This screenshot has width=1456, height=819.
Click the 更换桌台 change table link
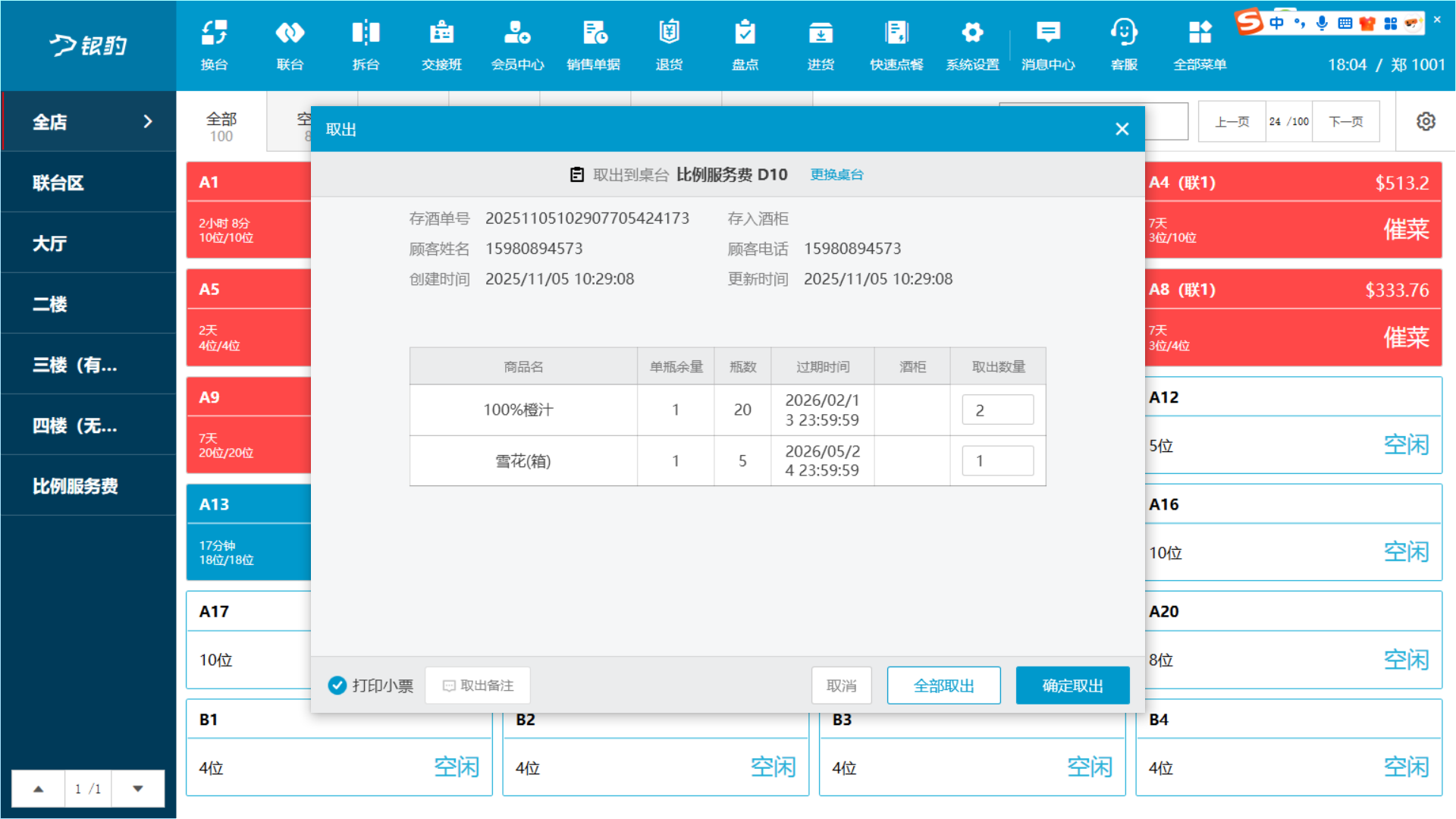836,175
